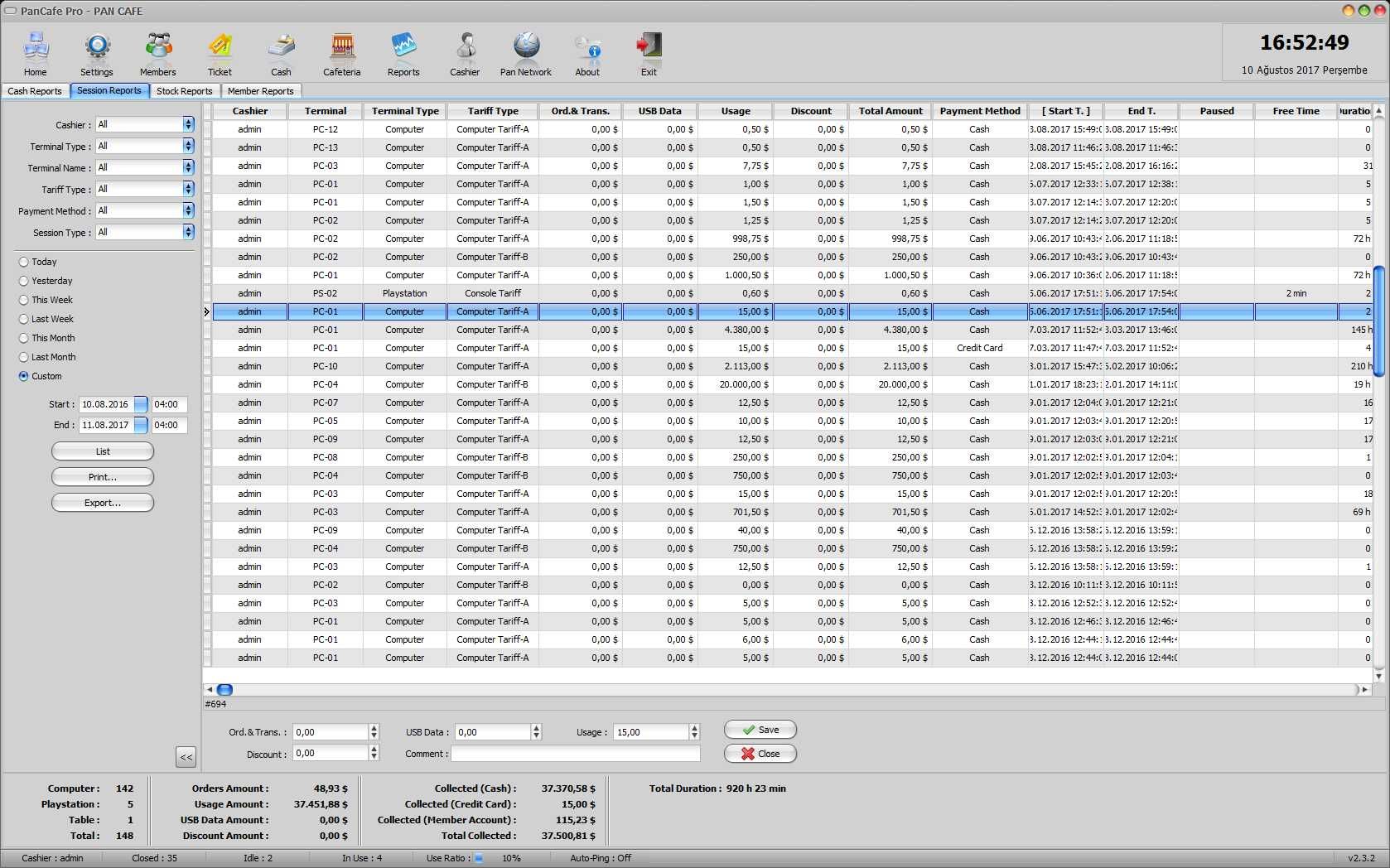Click the PC-07 terminal cell
The width and height of the screenshot is (1390, 868).
326,403
